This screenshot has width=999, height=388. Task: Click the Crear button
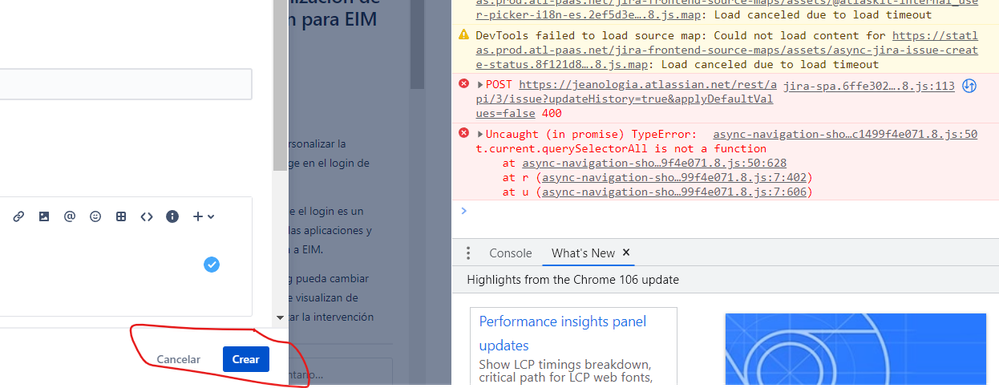[x=246, y=359]
